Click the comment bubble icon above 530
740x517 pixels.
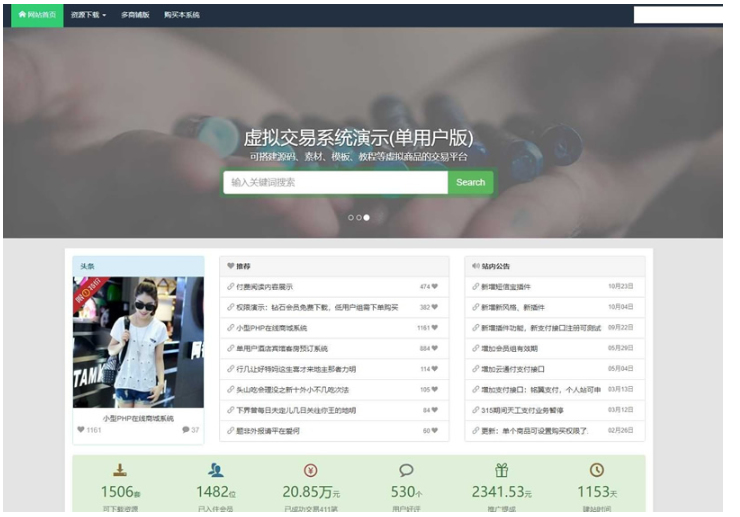click(406, 470)
